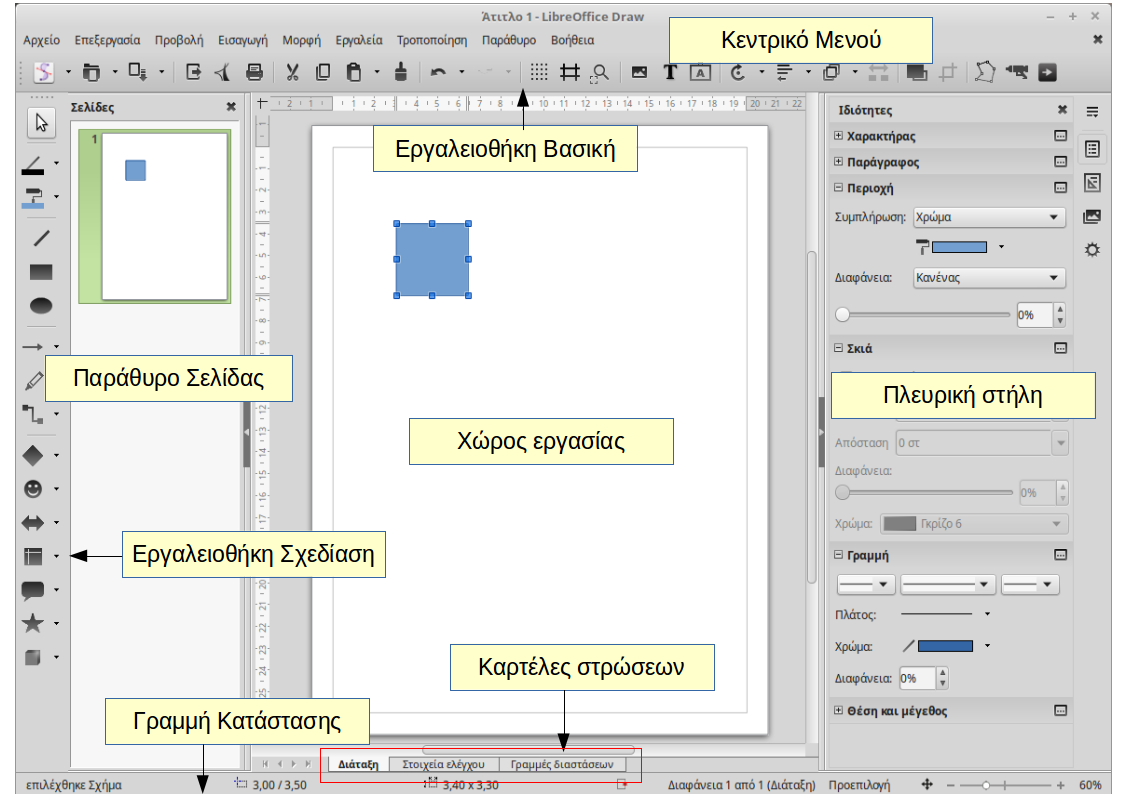Click the Cut scissors icon
The image size is (1123, 794).
tap(292, 72)
